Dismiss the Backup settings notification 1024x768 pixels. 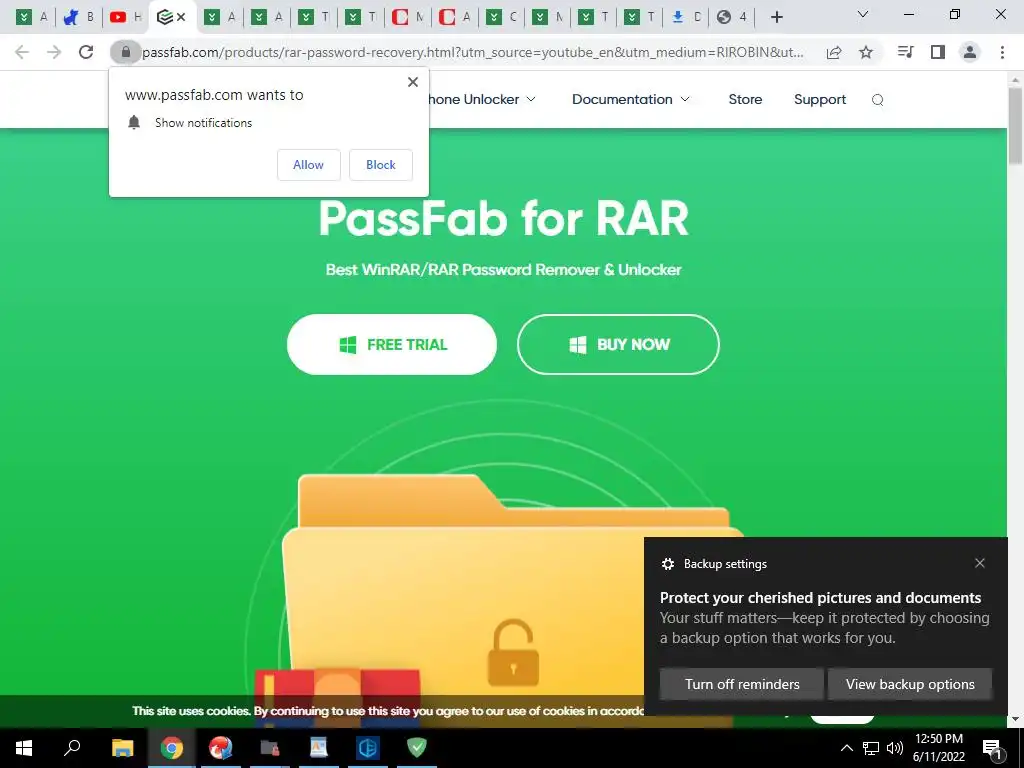(x=980, y=563)
